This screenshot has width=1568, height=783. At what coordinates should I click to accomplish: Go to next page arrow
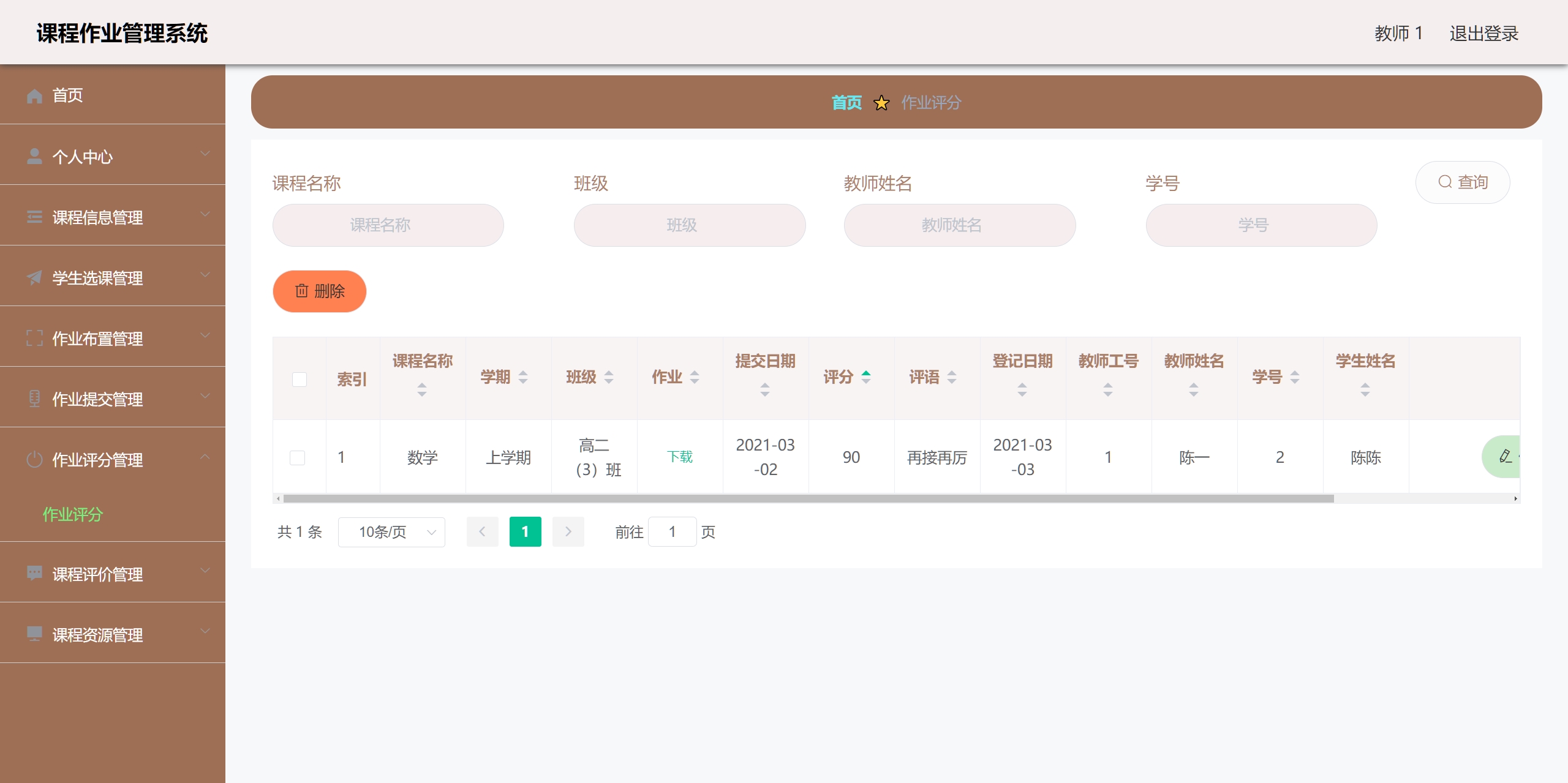tap(568, 531)
